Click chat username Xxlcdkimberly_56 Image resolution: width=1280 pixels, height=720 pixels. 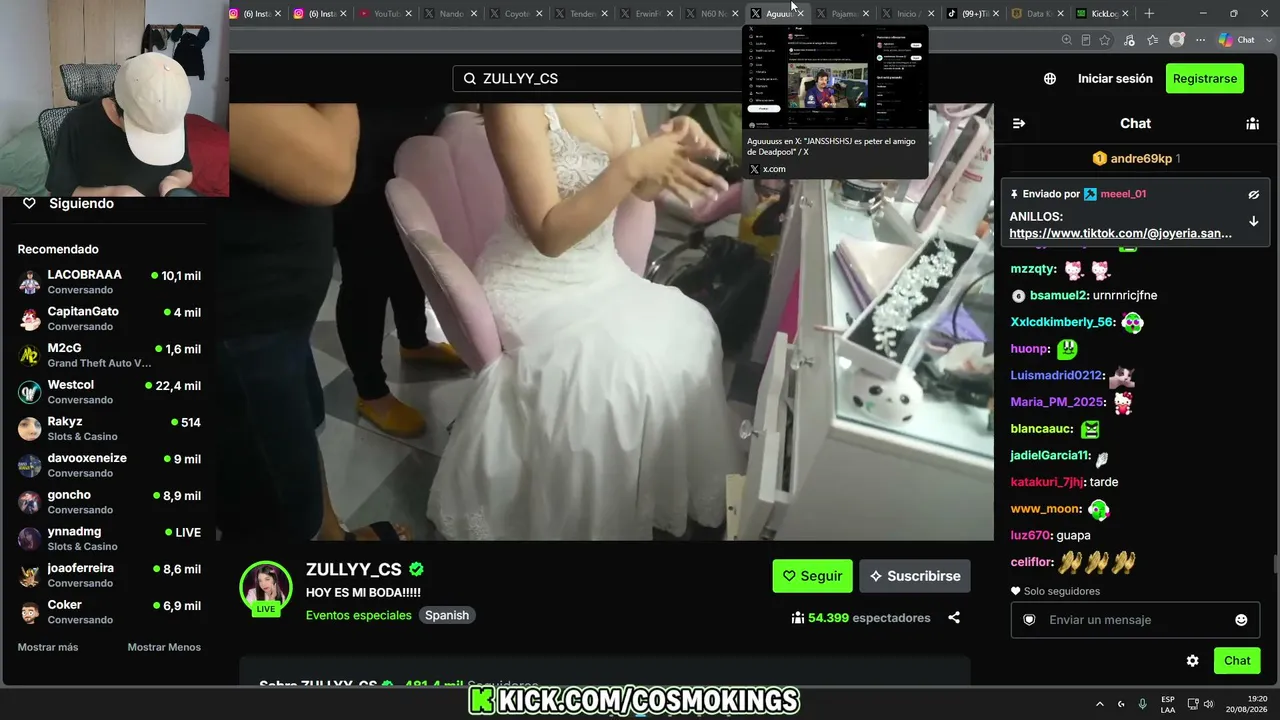pos(1061,322)
